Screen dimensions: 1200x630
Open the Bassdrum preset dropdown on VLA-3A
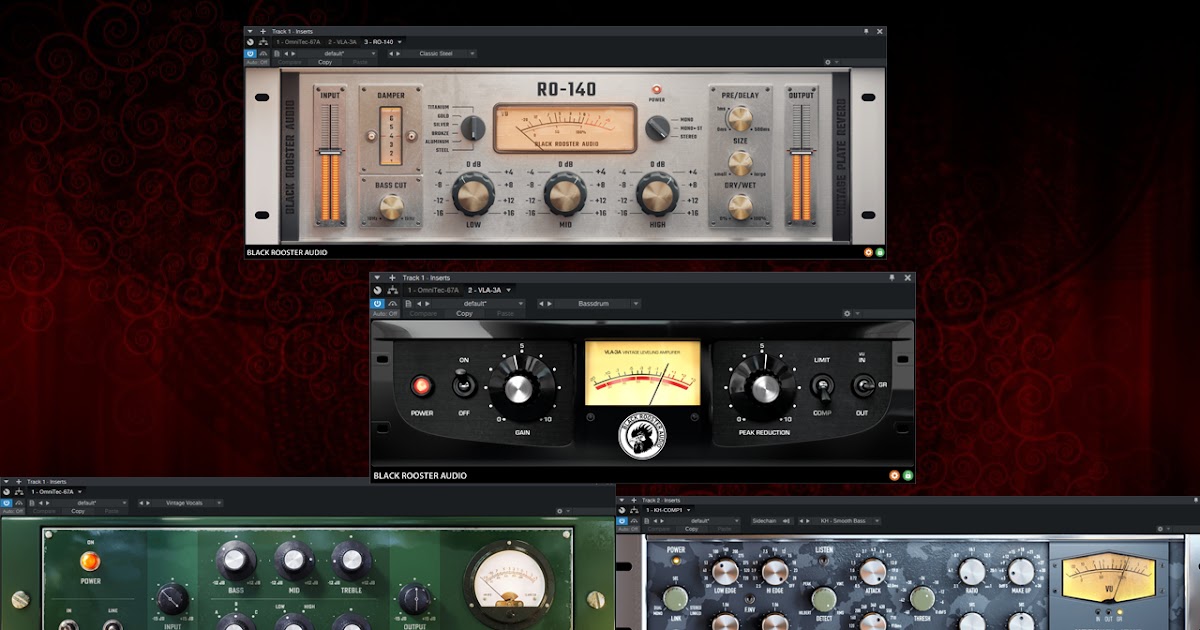click(594, 303)
